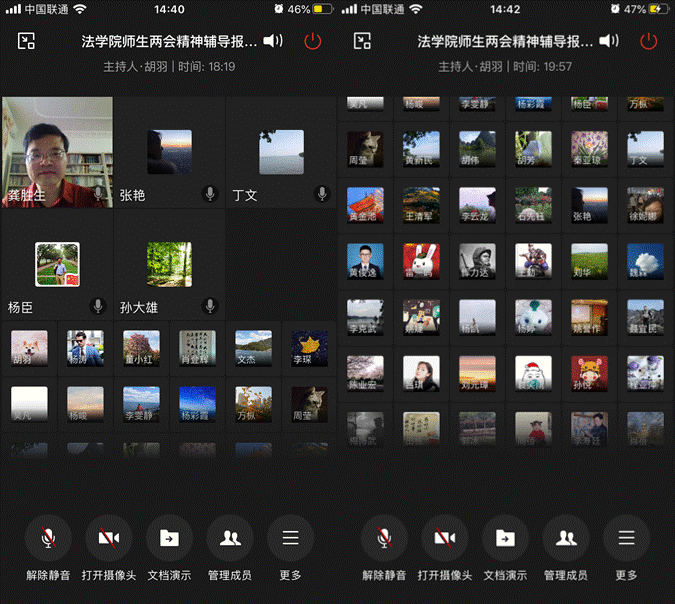
Task: Open 管理成员 on the left phone
Action: pyautogui.click(x=230, y=538)
